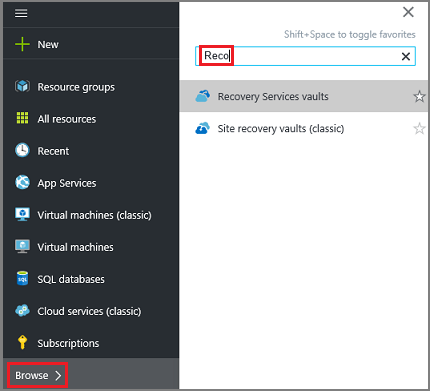
Task: Open Virtual machines (classic)
Action: tap(91, 215)
